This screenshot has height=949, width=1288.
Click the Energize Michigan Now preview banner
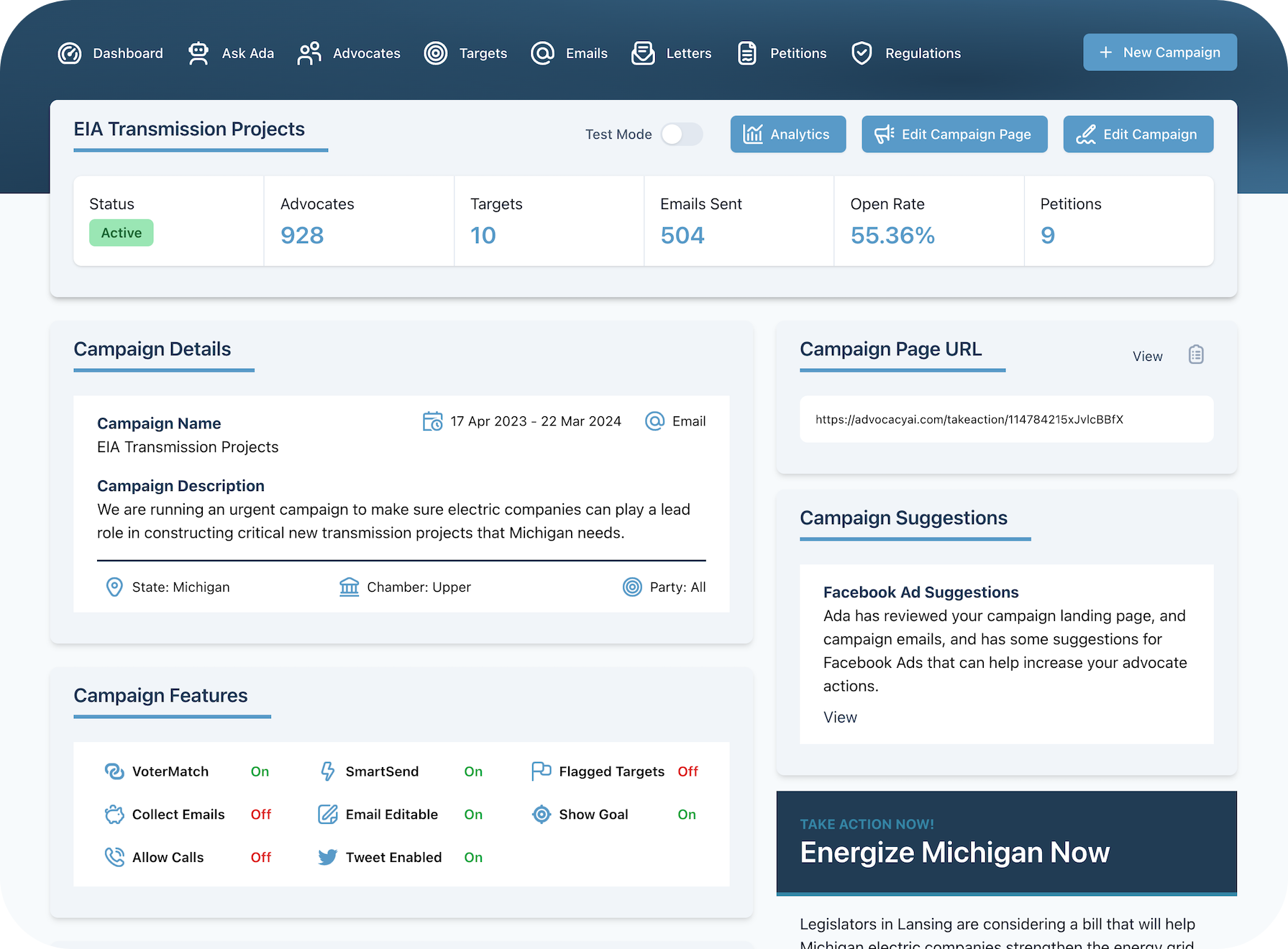[1006, 843]
